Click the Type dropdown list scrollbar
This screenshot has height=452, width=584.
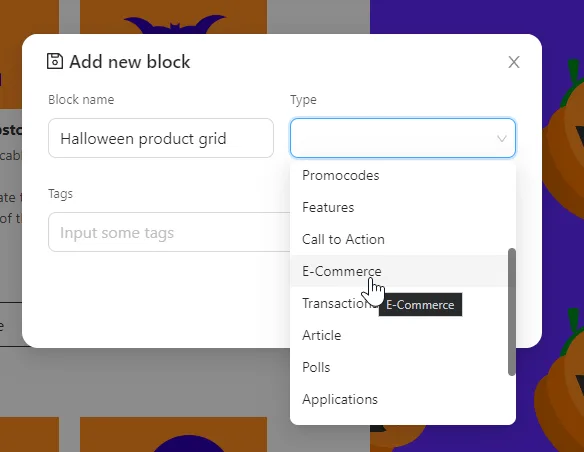512,312
